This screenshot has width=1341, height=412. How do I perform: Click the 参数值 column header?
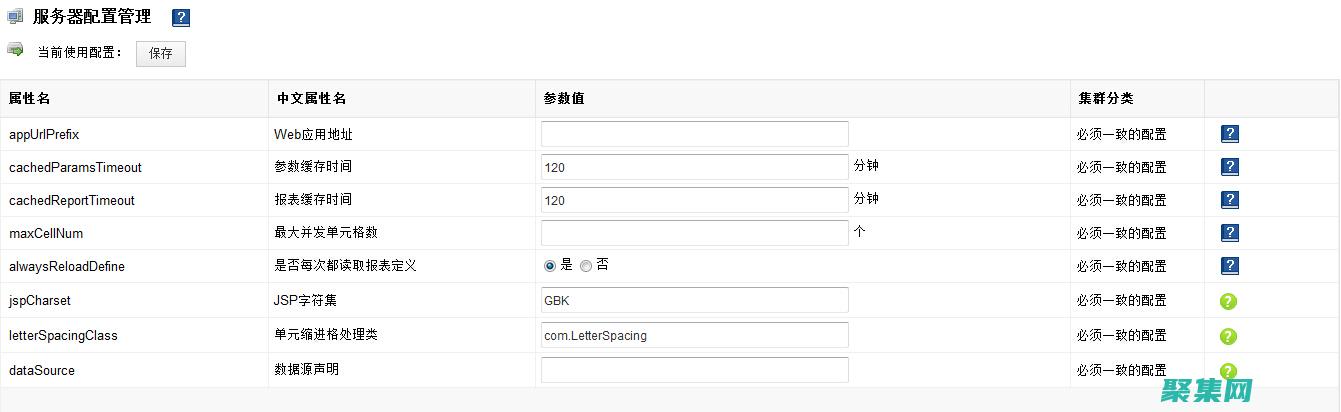click(564, 99)
